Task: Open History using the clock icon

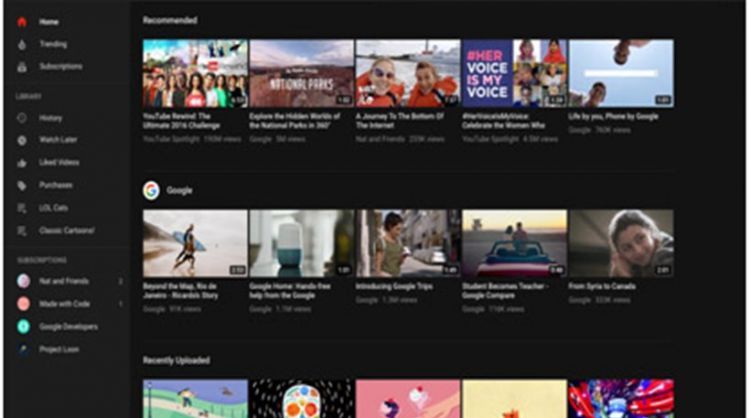Action: pos(22,118)
